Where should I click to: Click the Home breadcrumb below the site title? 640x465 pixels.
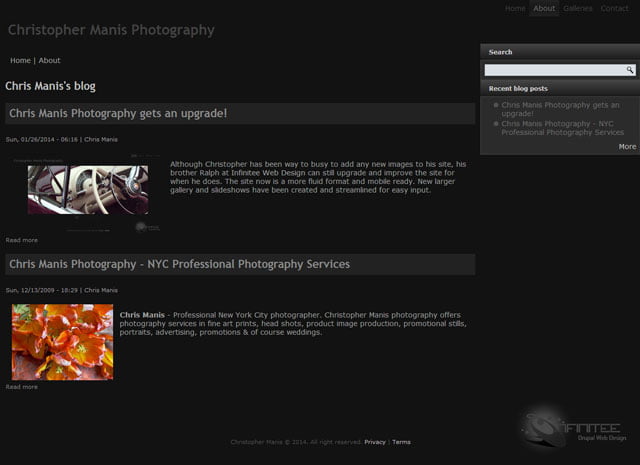click(x=20, y=61)
